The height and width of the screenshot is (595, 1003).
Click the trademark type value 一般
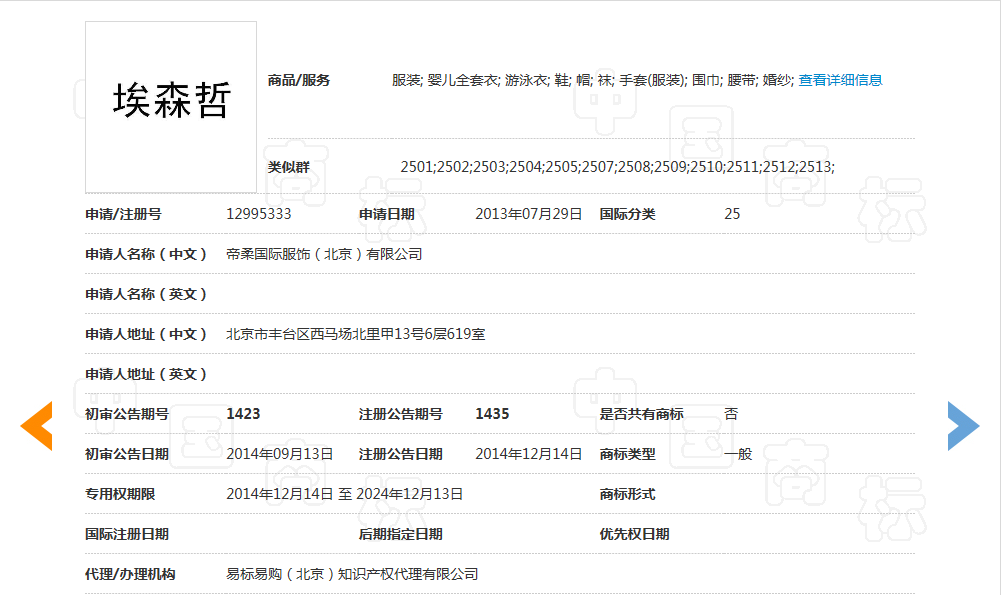738,454
